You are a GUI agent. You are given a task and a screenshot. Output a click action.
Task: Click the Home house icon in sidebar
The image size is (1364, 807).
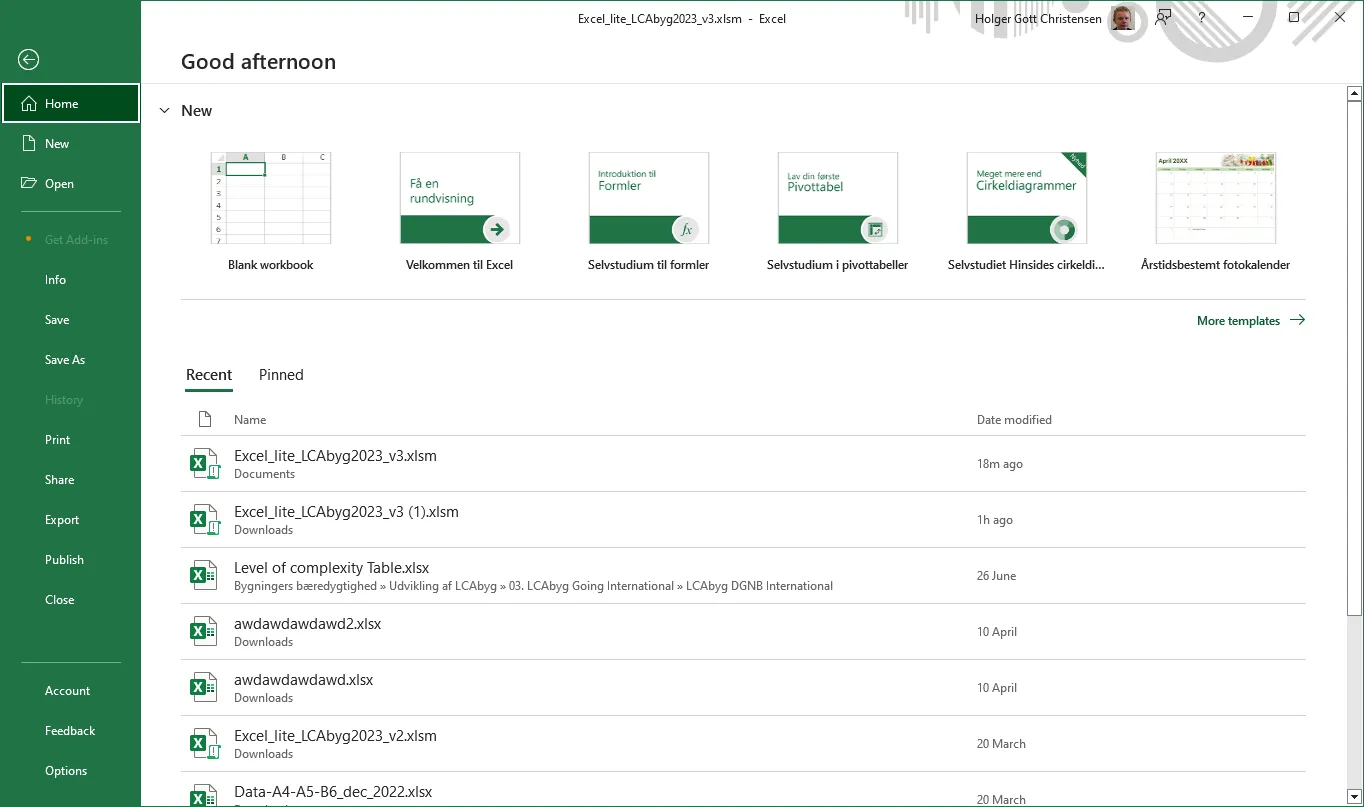(x=29, y=104)
